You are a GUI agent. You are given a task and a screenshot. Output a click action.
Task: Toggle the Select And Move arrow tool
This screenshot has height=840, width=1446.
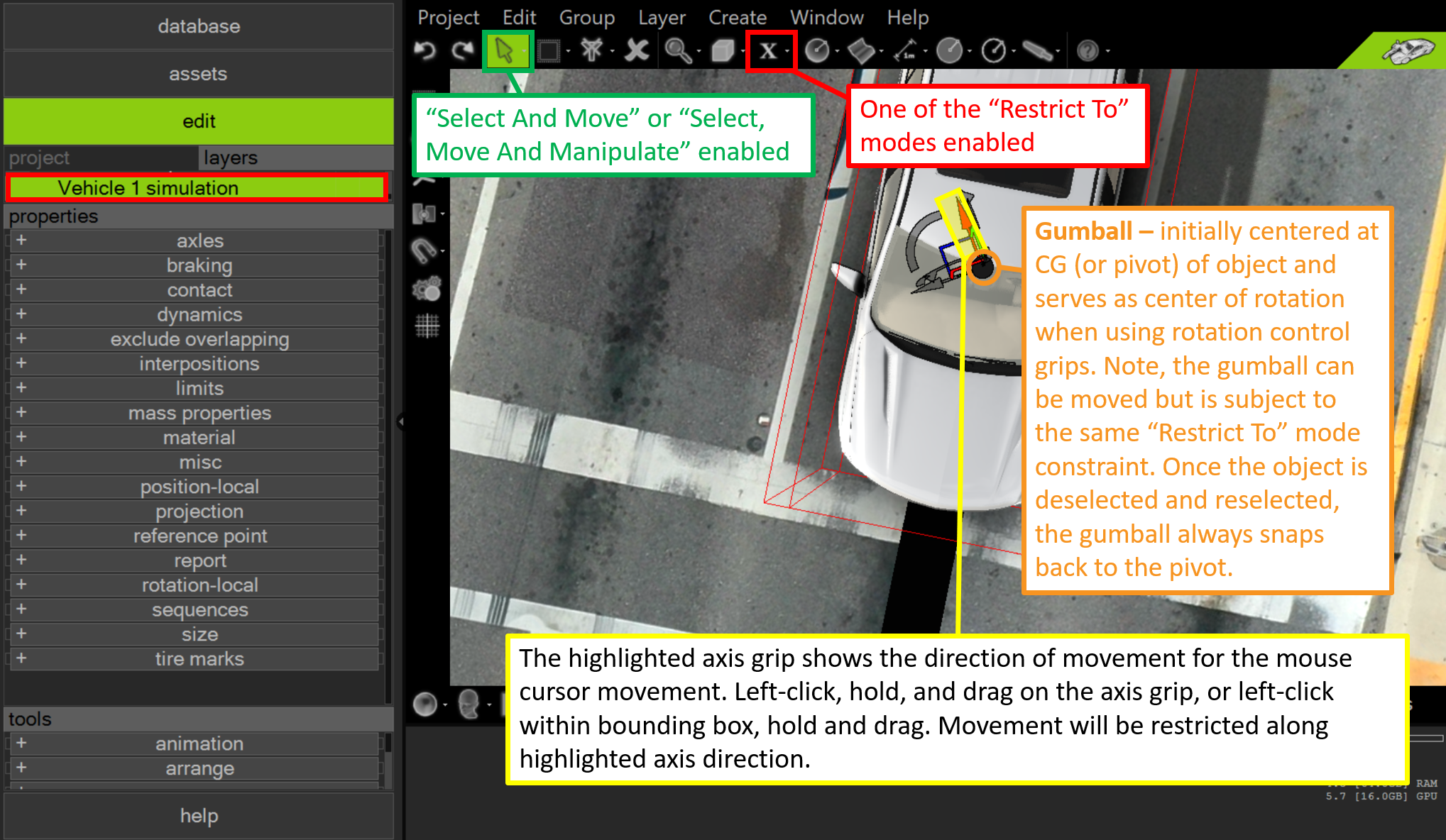[x=504, y=50]
